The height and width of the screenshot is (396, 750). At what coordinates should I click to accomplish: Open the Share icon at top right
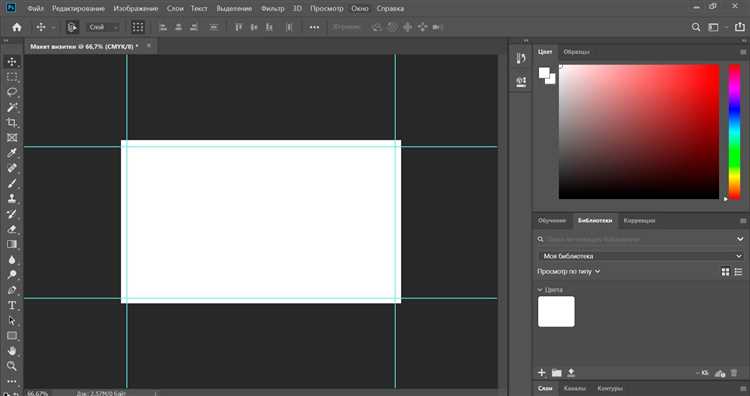(x=739, y=27)
